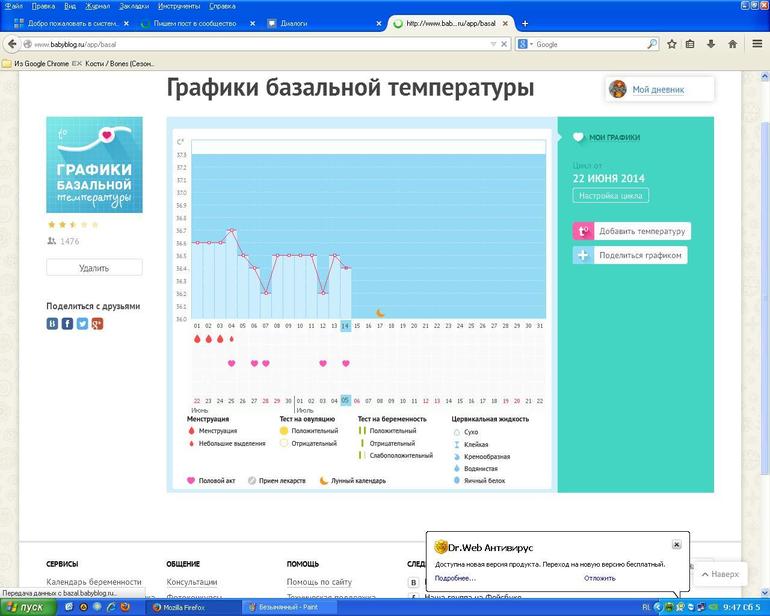Open the Из Google Chrome bookmarks folder

point(36,63)
